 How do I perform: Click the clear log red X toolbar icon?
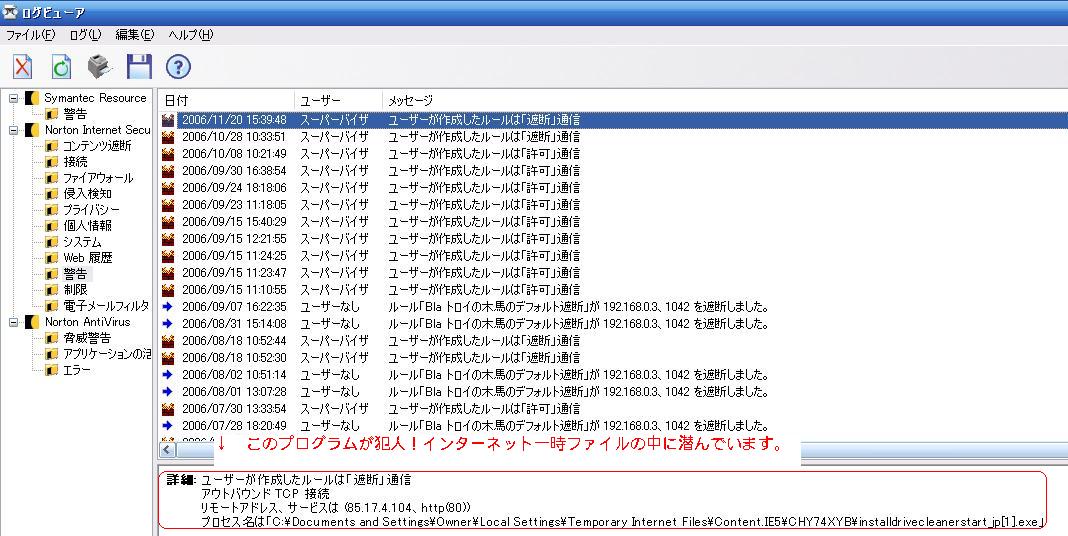coord(23,67)
